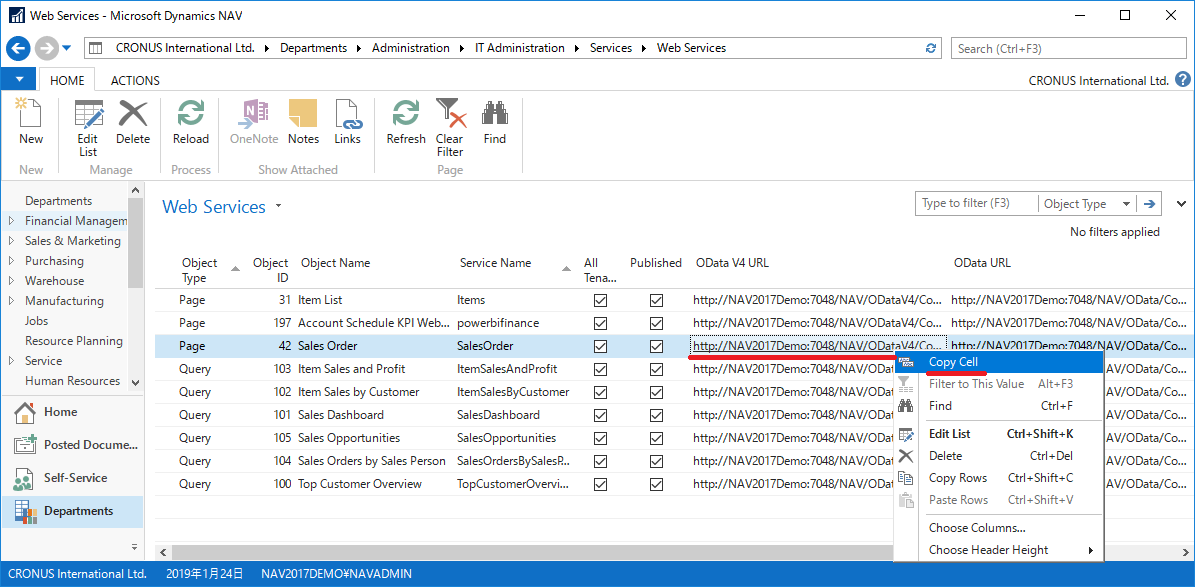This screenshot has width=1195, height=587.
Task: Click IT Administration breadcrumb segment
Action: click(x=520, y=48)
